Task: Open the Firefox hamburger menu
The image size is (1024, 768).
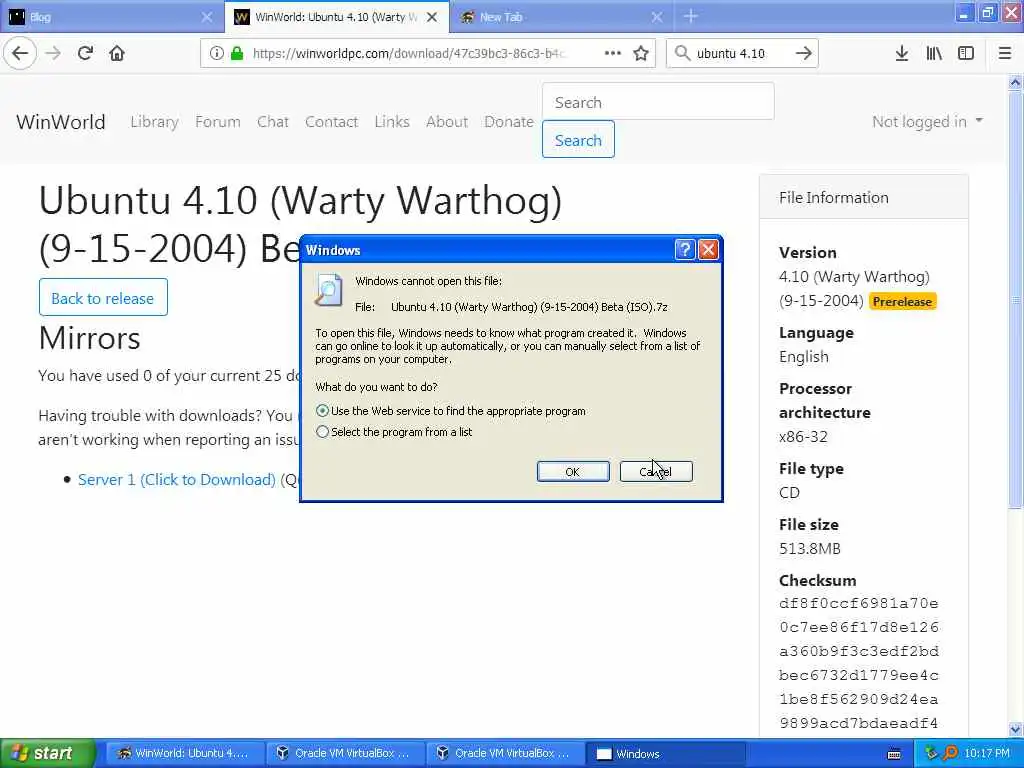Action: click(x=1004, y=54)
